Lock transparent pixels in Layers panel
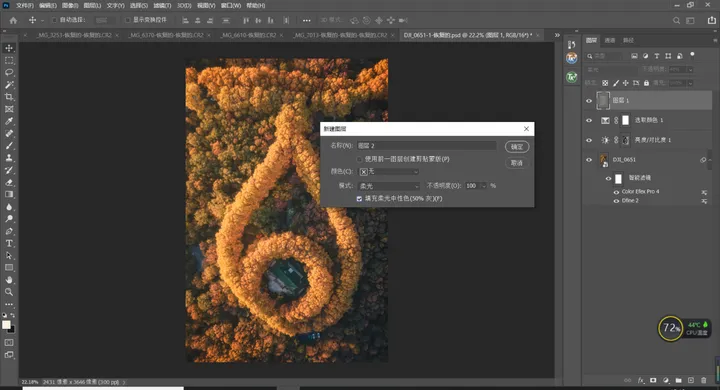Image resolution: width=720 pixels, height=390 pixels. click(x=605, y=83)
